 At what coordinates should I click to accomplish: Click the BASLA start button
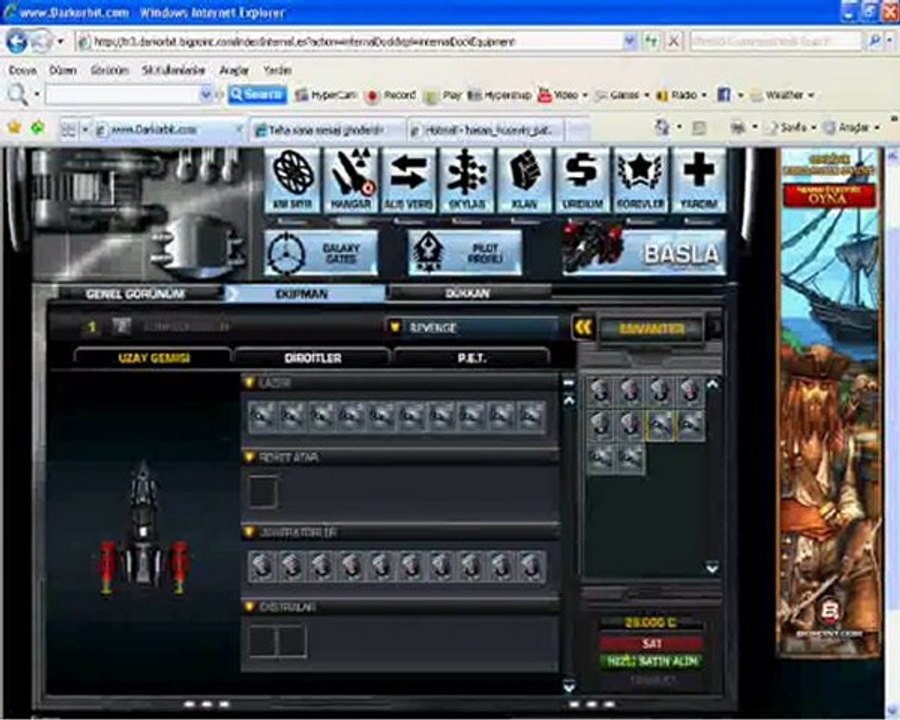[644, 253]
